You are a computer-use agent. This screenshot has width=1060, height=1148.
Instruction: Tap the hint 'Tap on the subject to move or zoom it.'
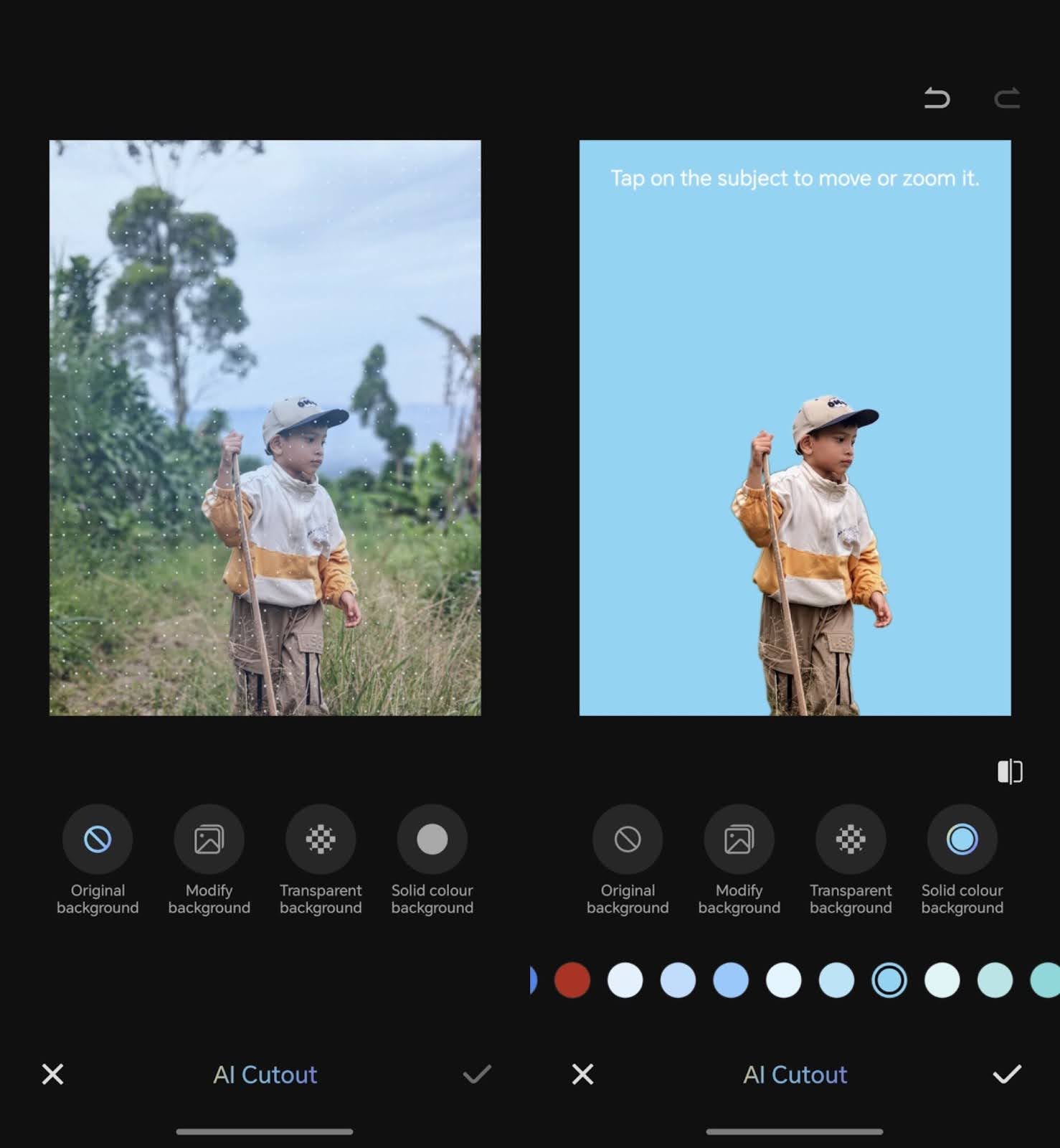coord(795,178)
